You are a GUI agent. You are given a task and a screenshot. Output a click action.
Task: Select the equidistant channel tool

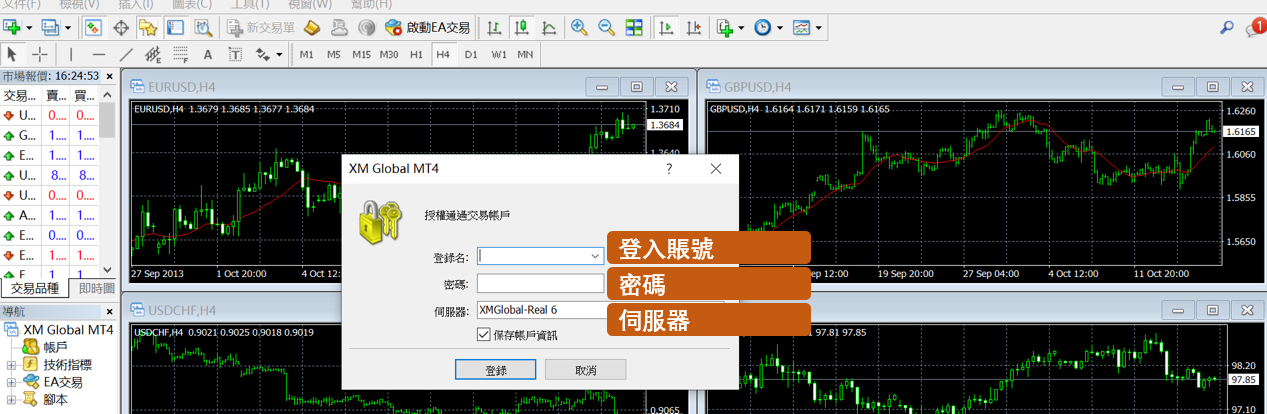pos(153,54)
